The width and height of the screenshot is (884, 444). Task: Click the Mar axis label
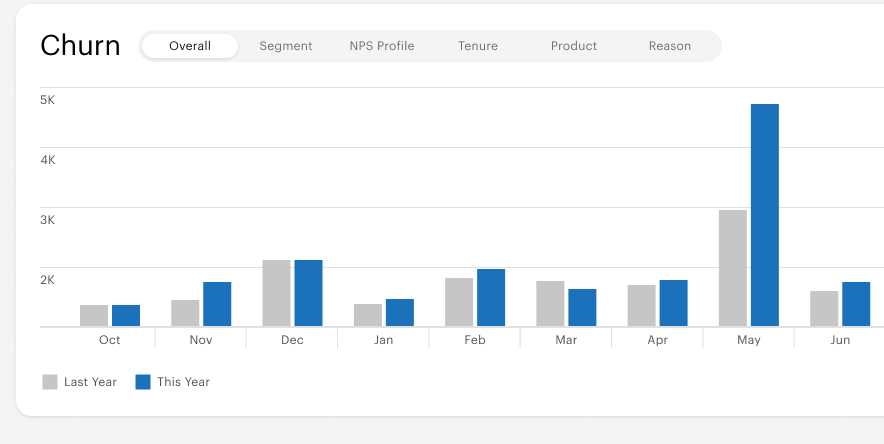coord(566,340)
